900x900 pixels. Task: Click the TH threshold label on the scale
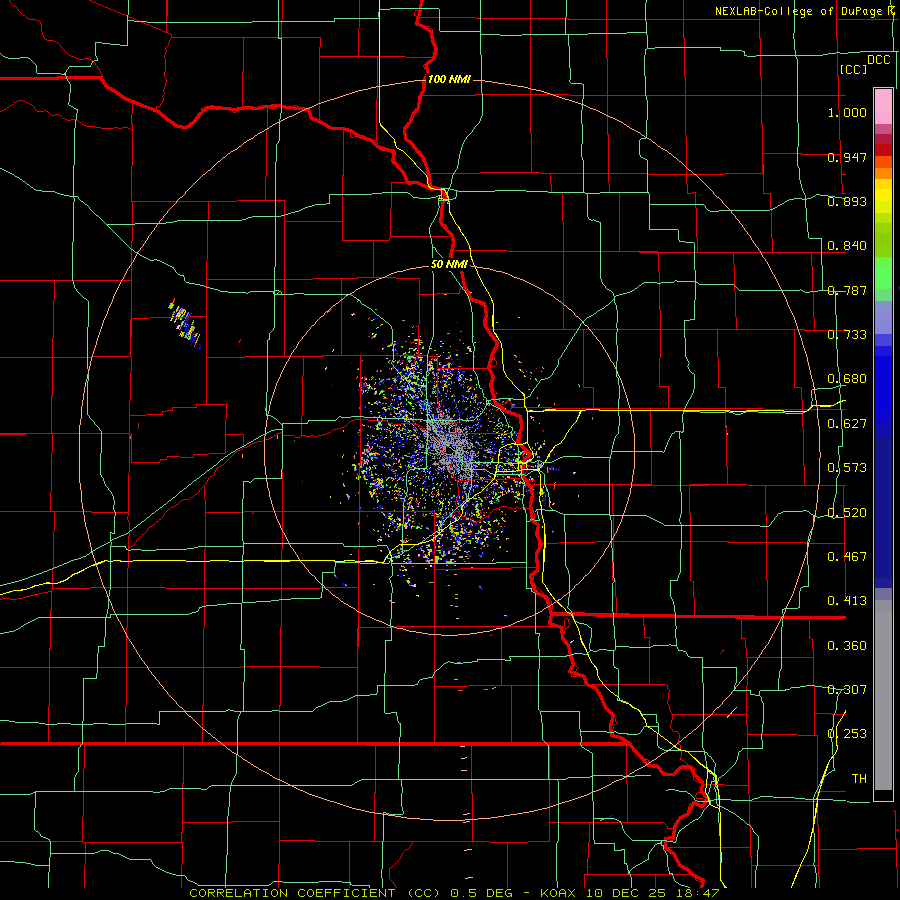[x=859, y=779]
